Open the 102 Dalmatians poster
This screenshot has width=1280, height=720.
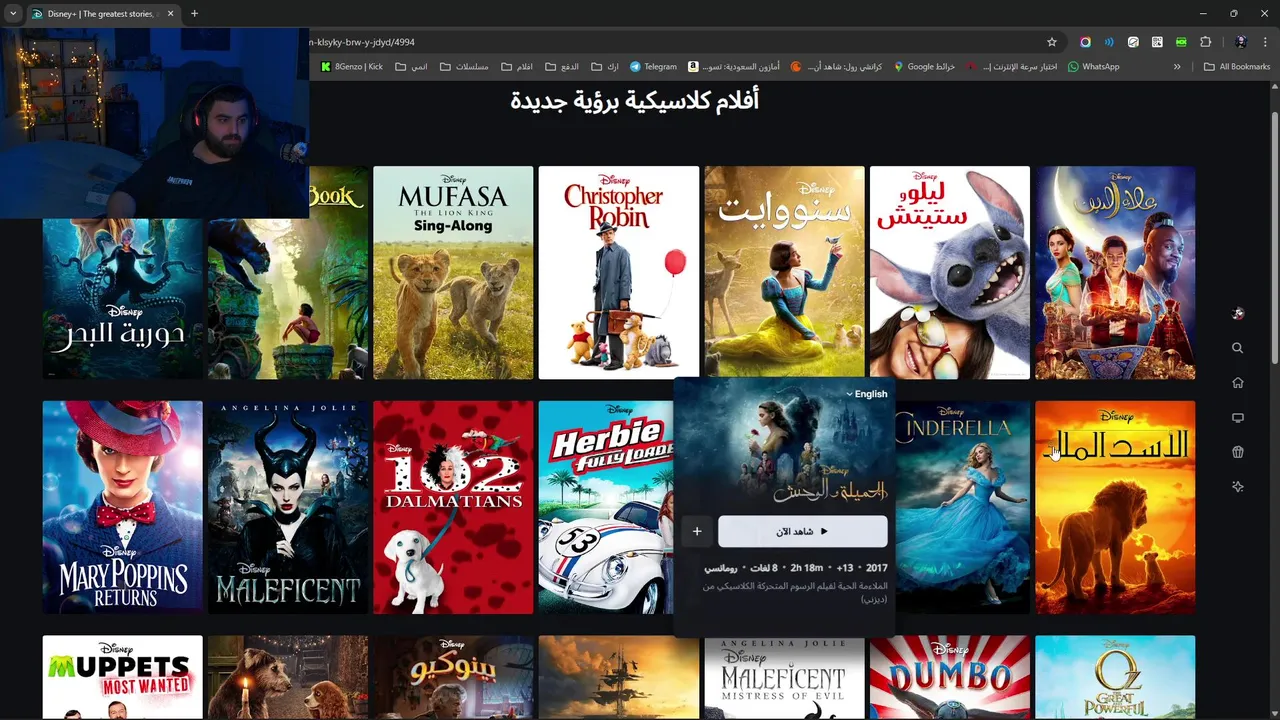tap(453, 507)
